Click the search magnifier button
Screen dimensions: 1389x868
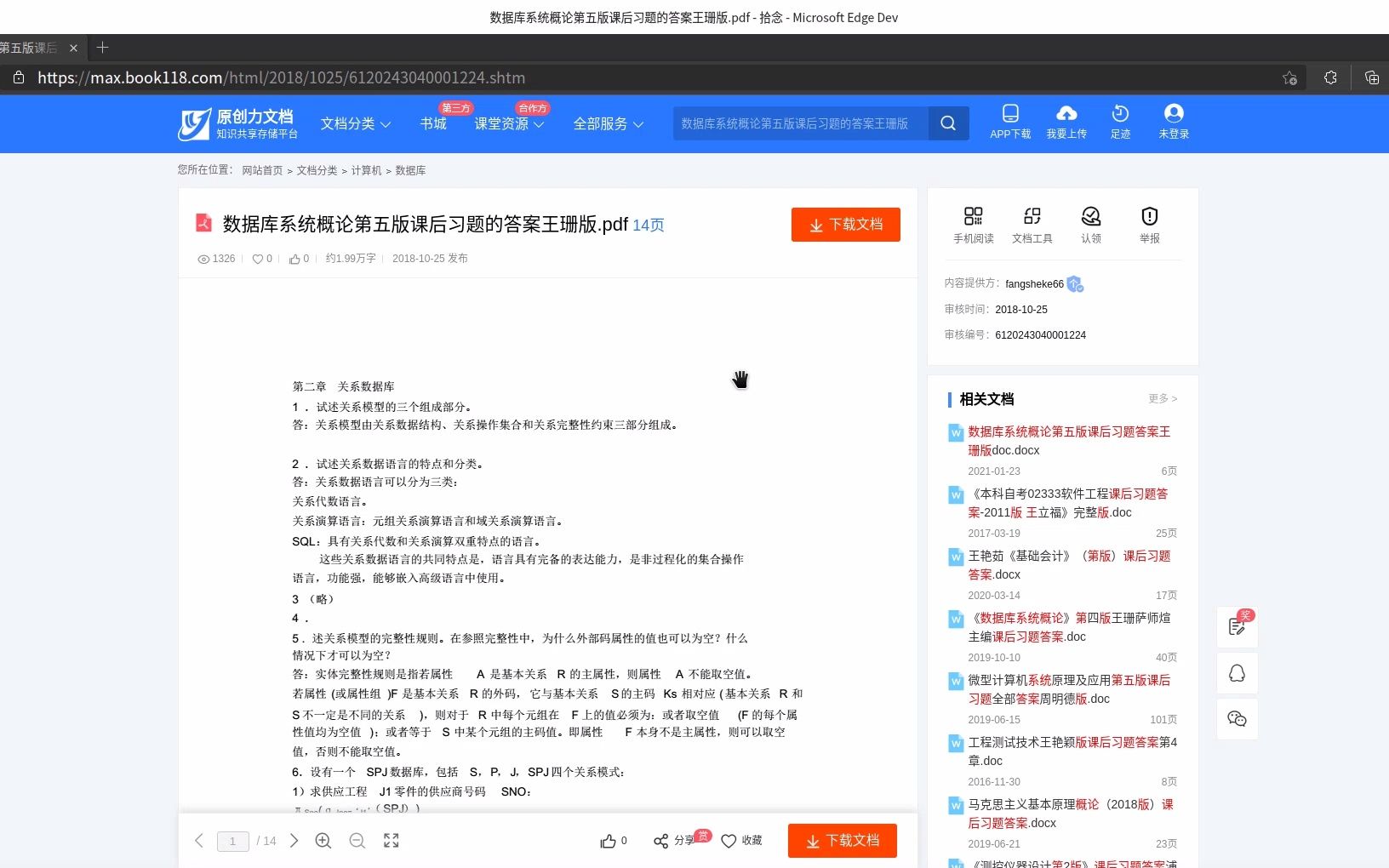(948, 123)
